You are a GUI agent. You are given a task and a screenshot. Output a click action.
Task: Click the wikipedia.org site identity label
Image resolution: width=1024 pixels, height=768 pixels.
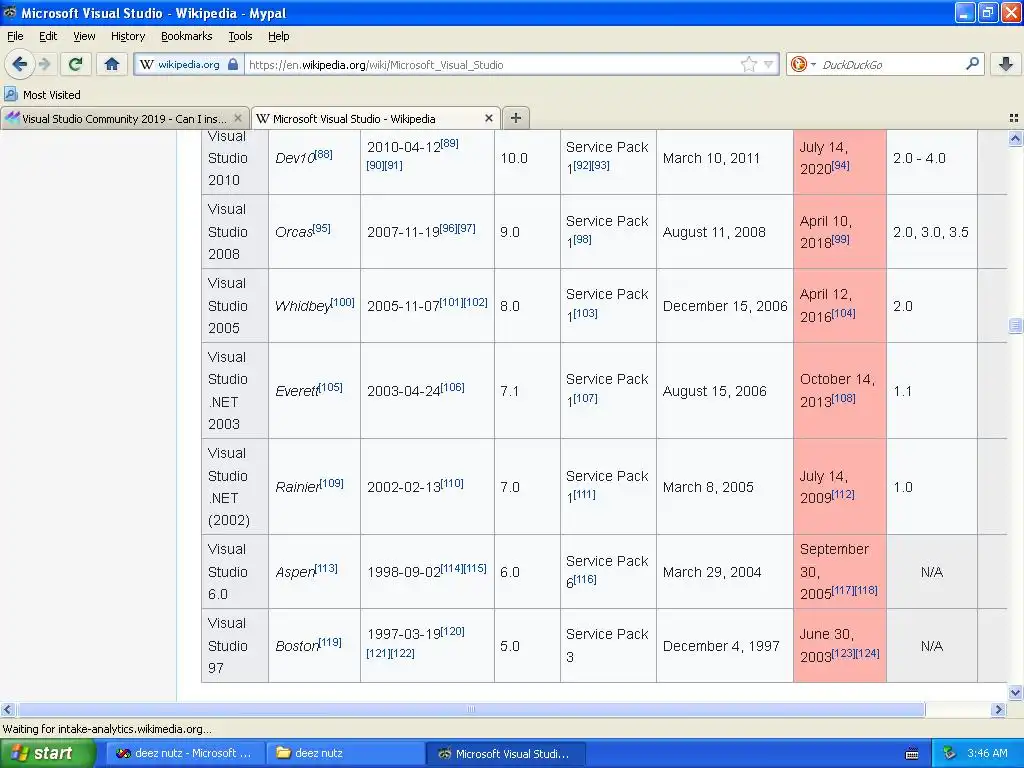click(x=189, y=65)
